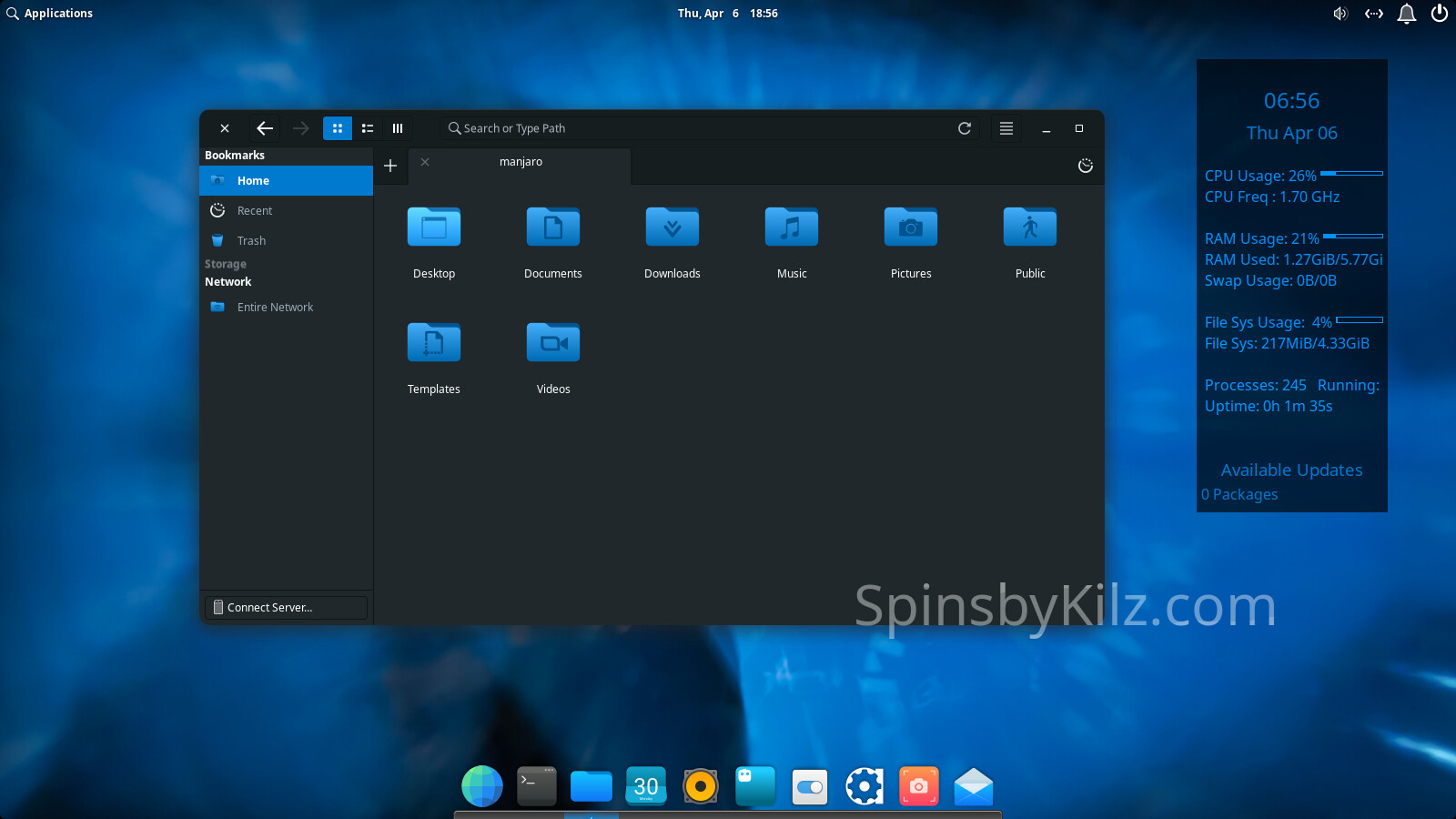Click the Connect Server button
Image resolution: width=1456 pixels, height=819 pixels.
pos(286,608)
